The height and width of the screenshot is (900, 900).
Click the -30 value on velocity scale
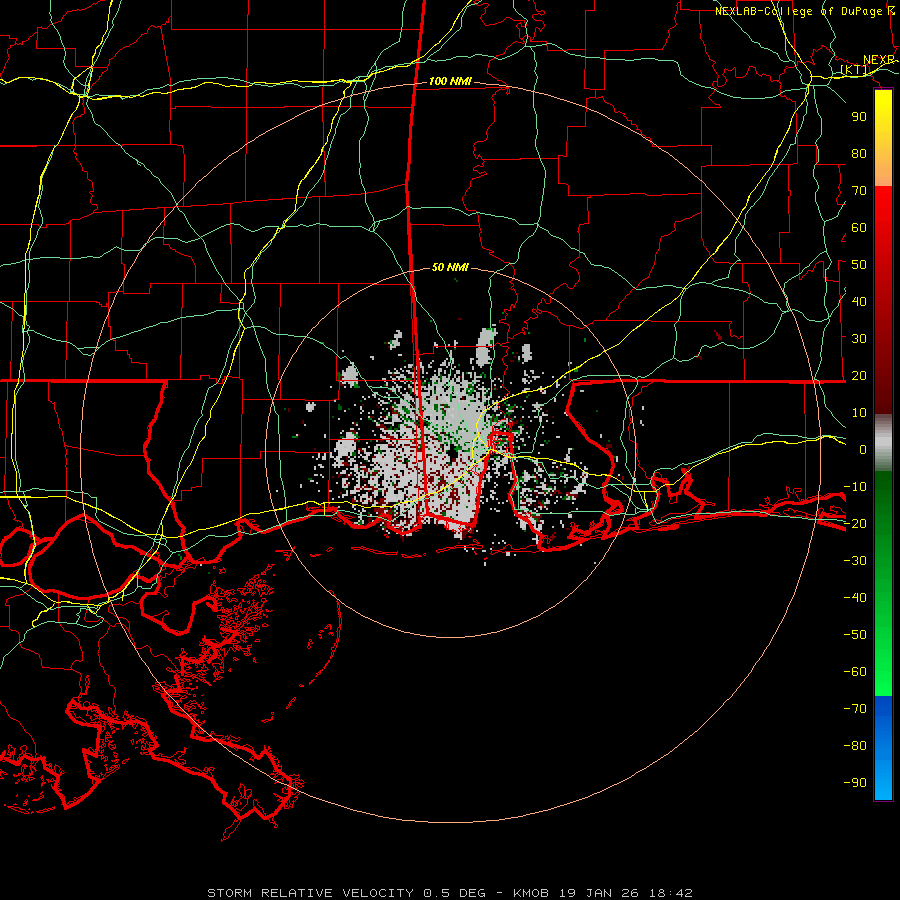tap(855, 561)
